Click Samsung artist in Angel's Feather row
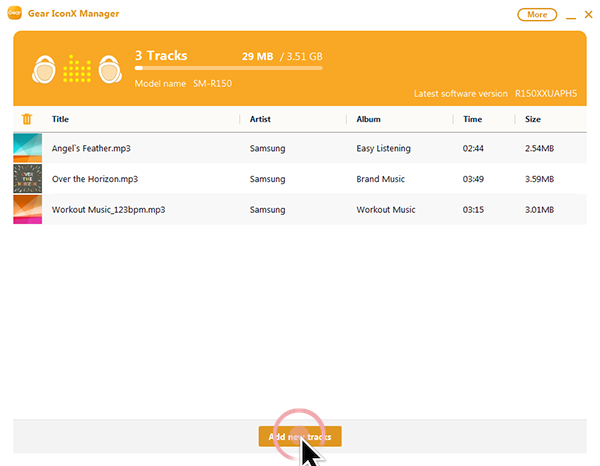 267,148
